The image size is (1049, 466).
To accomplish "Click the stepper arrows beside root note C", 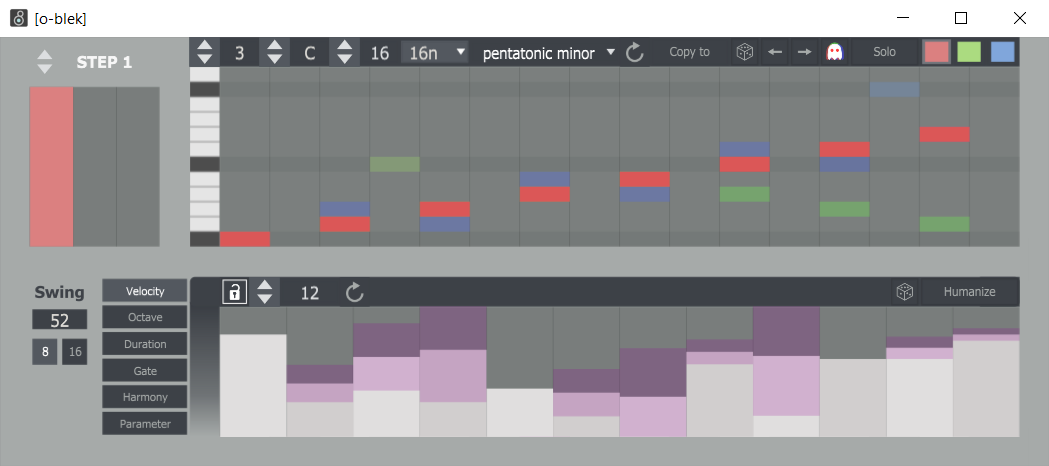I will pos(274,53).
